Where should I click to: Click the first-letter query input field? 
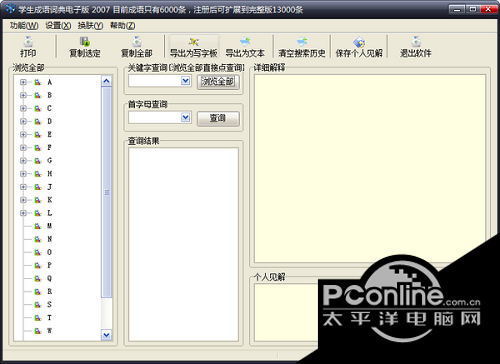[155, 117]
